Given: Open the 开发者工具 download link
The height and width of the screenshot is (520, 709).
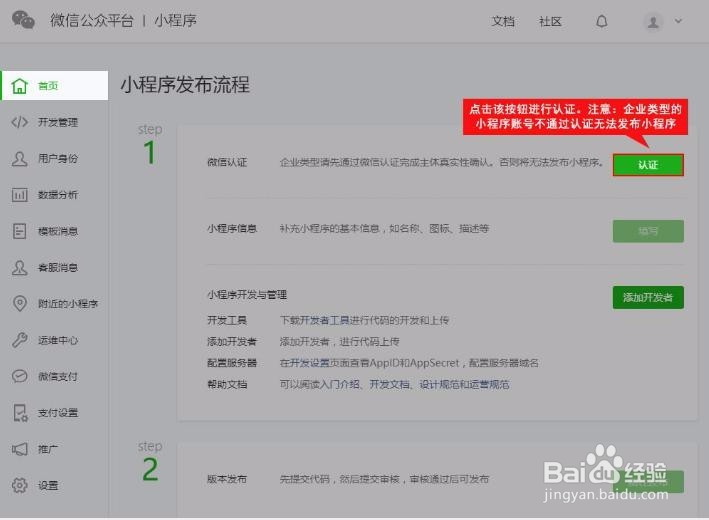Looking at the screenshot, I should [324, 321].
